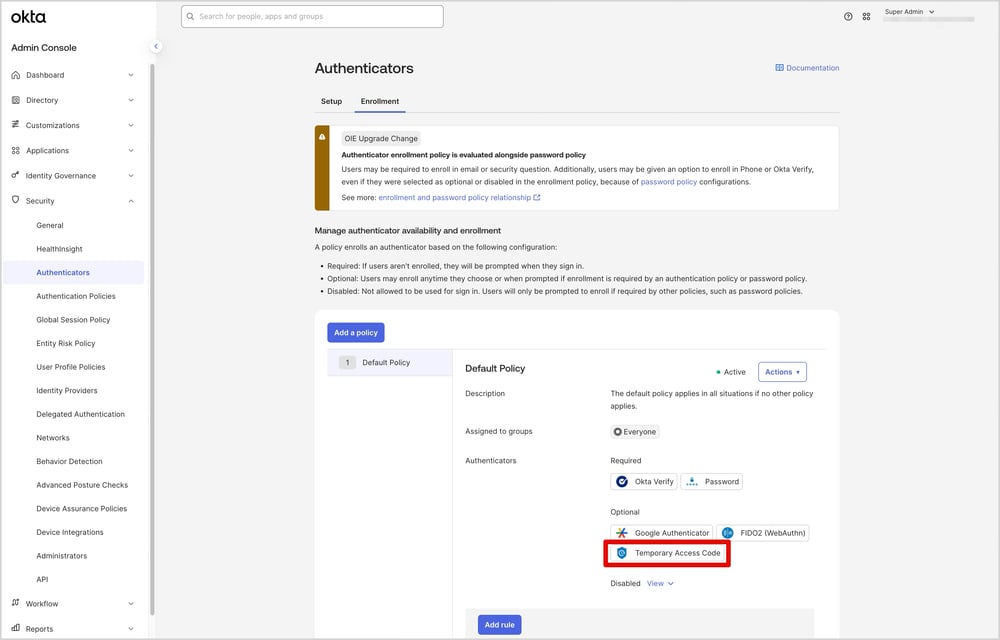Click the Google Authenticator icon
The width and height of the screenshot is (1000, 640).
pyautogui.click(x=622, y=533)
